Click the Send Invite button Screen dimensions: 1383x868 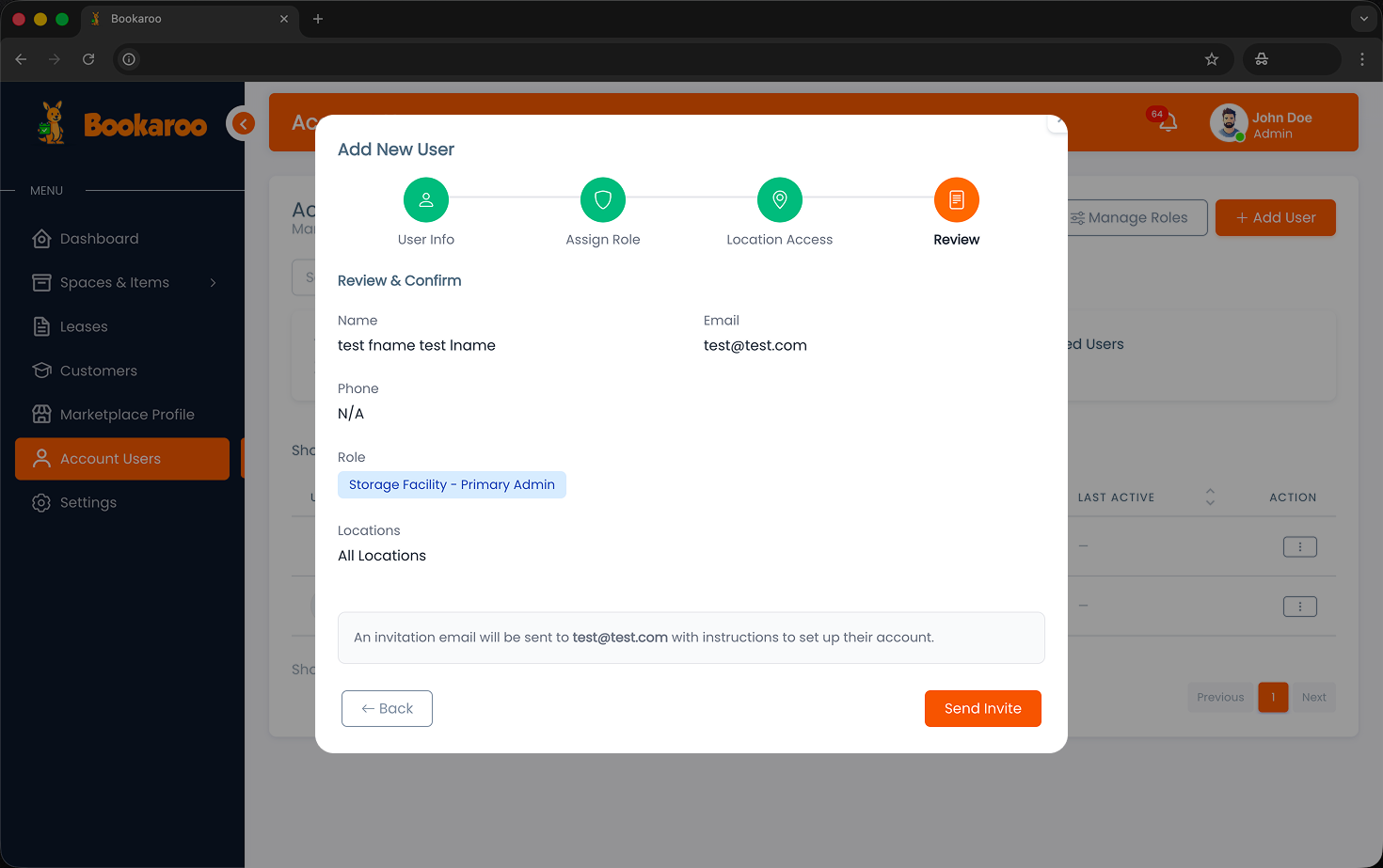coord(982,708)
